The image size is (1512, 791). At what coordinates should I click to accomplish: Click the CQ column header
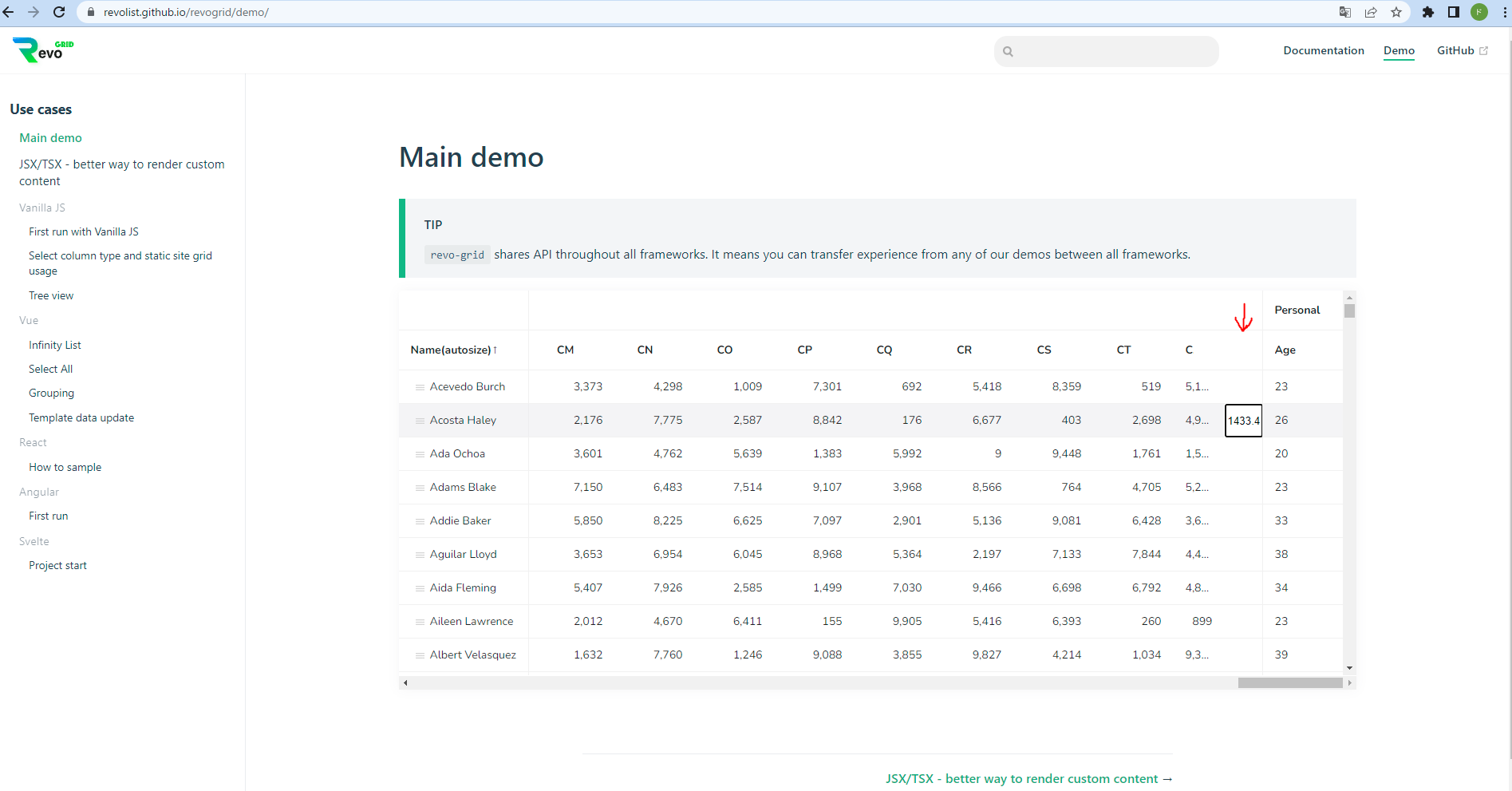(x=884, y=350)
